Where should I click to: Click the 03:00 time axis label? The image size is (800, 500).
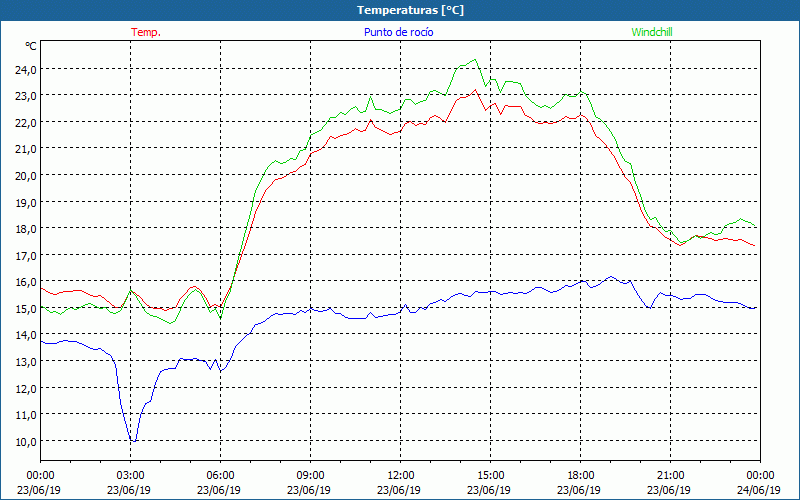click(130, 476)
